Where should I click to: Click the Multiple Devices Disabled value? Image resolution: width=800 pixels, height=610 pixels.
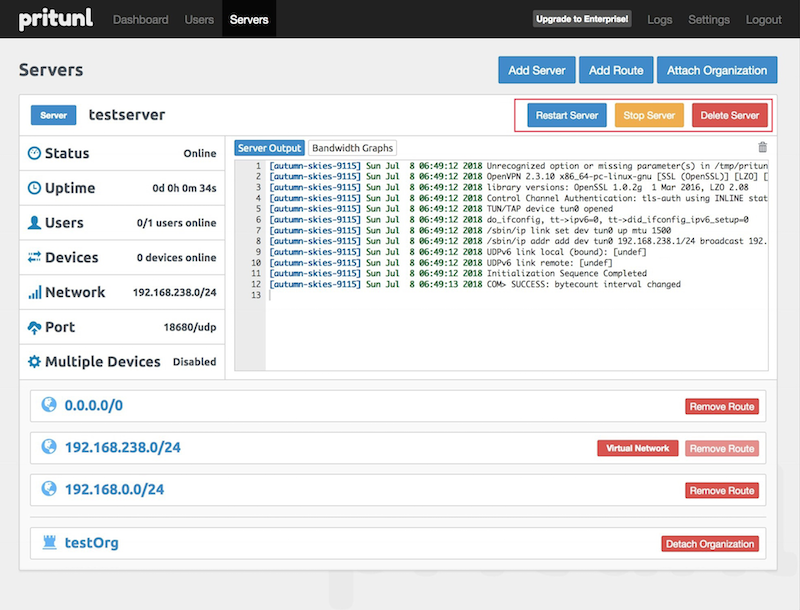[194, 362]
